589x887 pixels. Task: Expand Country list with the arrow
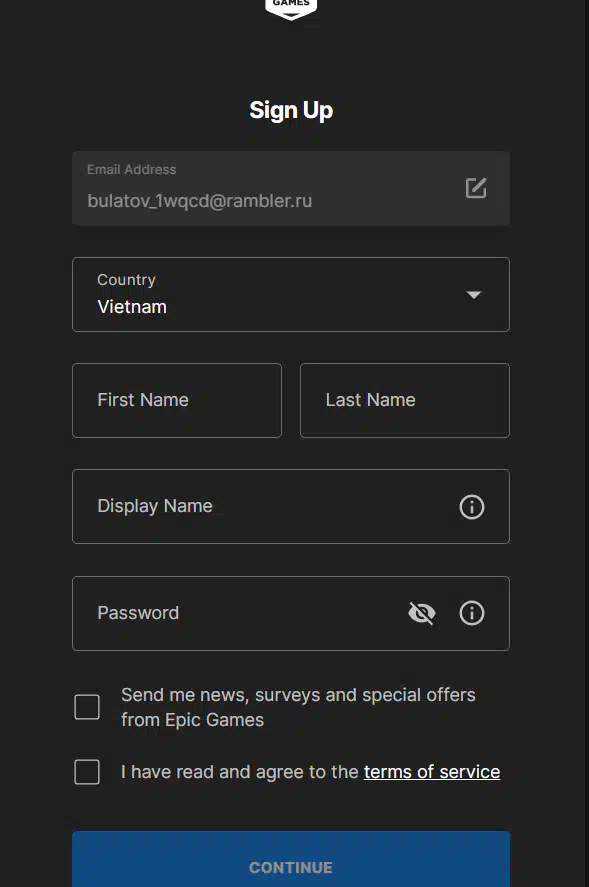click(474, 295)
